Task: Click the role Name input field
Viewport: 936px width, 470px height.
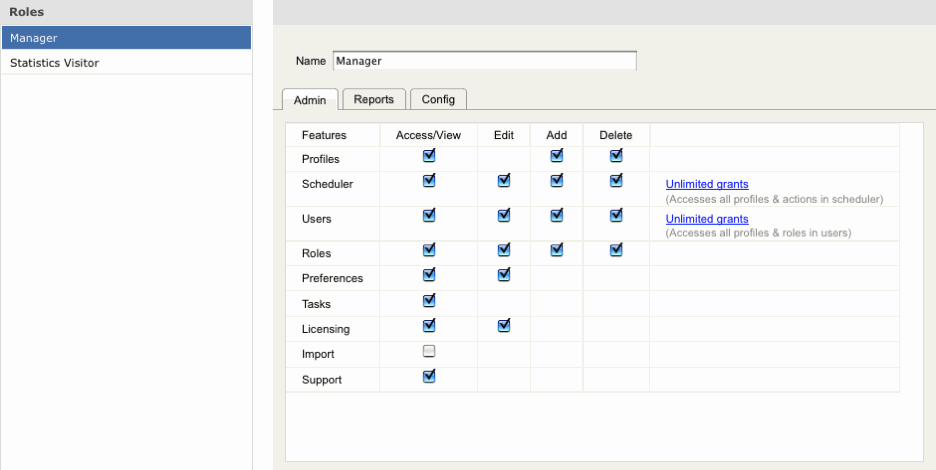Action: pos(484,61)
